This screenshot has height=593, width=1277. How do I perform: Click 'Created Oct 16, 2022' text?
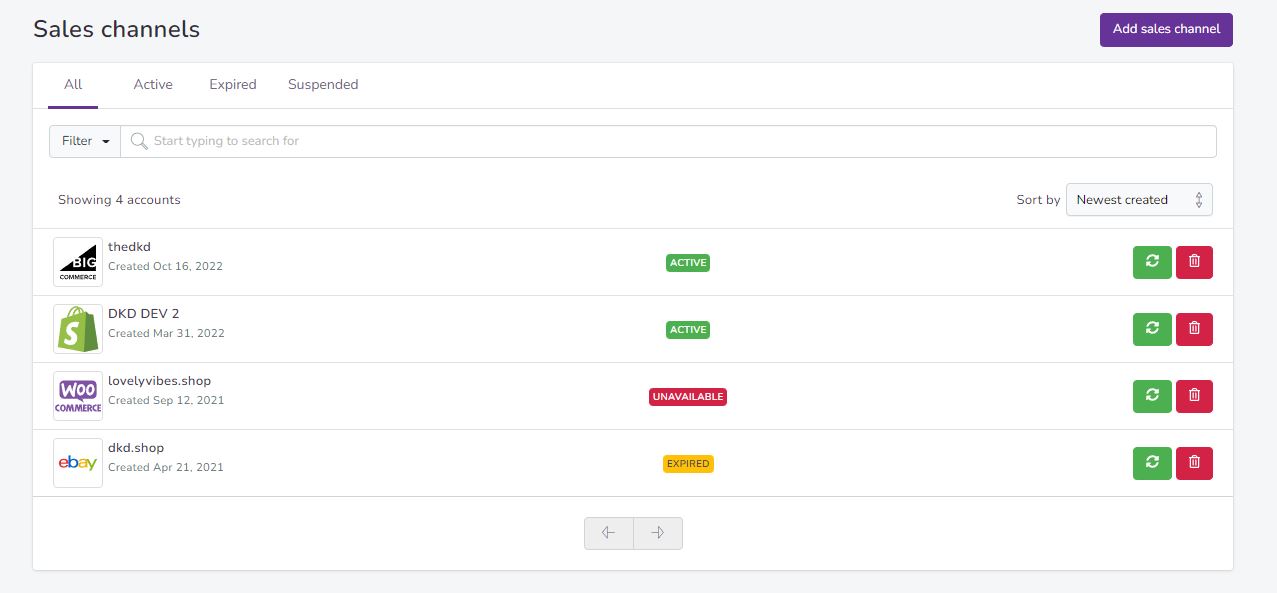pos(165,267)
